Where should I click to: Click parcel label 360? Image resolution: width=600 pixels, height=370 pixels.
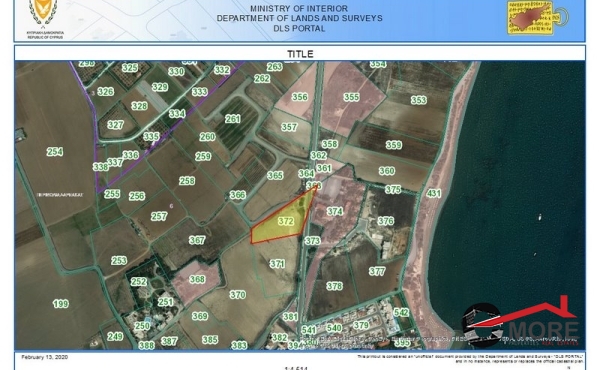coord(387,171)
